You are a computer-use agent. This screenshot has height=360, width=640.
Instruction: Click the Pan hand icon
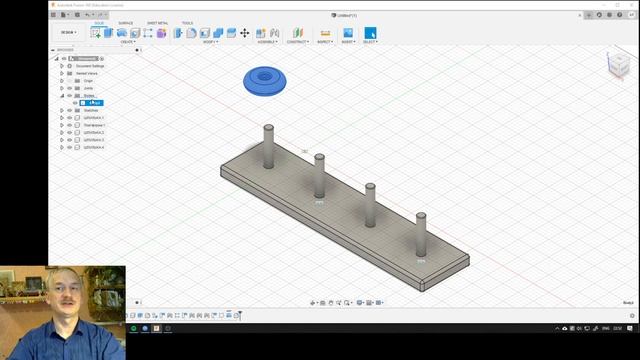[331, 303]
